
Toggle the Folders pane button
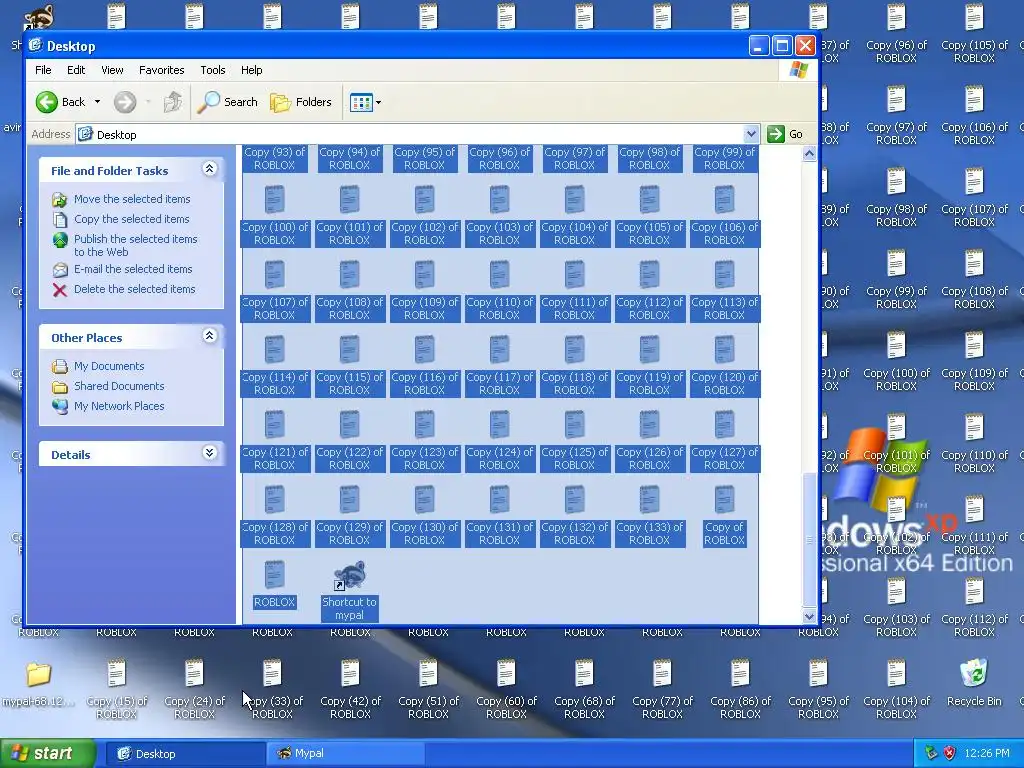pyautogui.click(x=301, y=102)
